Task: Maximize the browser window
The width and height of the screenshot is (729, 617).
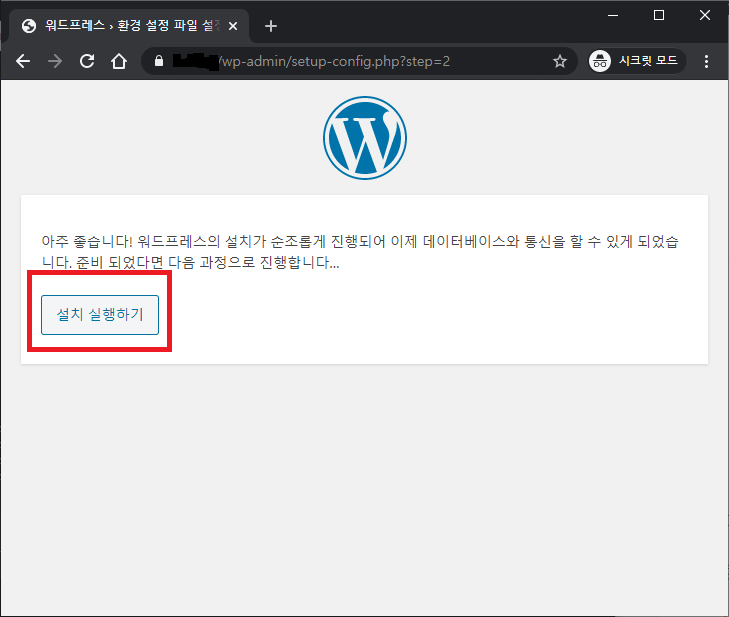Action: click(x=659, y=14)
